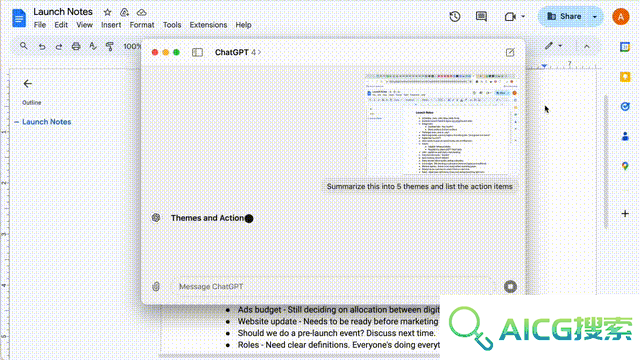Select Launch Notes in the outline
The width and height of the screenshot is (640, 360).
pos(47,122)
